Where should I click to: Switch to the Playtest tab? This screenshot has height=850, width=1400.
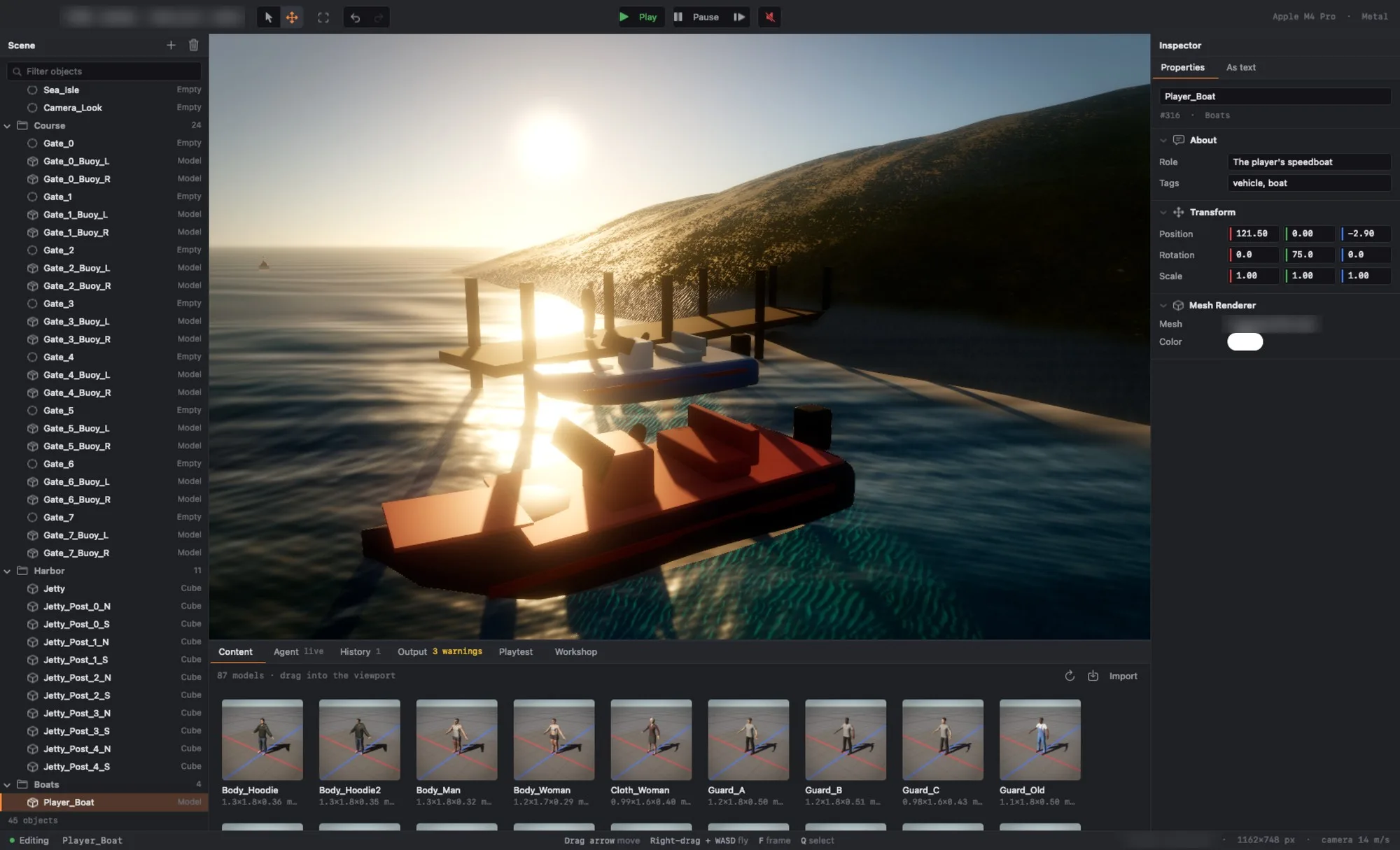(516, 651)
